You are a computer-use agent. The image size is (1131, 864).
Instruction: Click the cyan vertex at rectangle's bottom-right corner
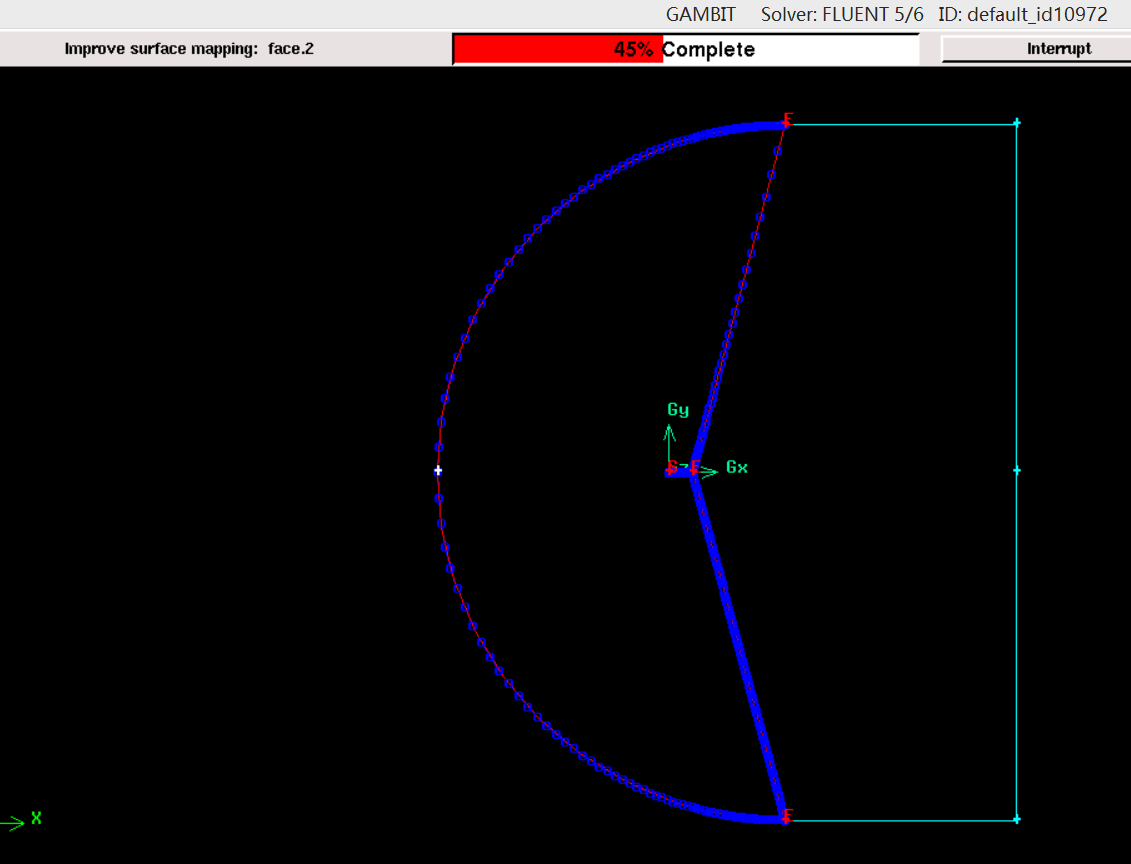tap(1016, 819)
